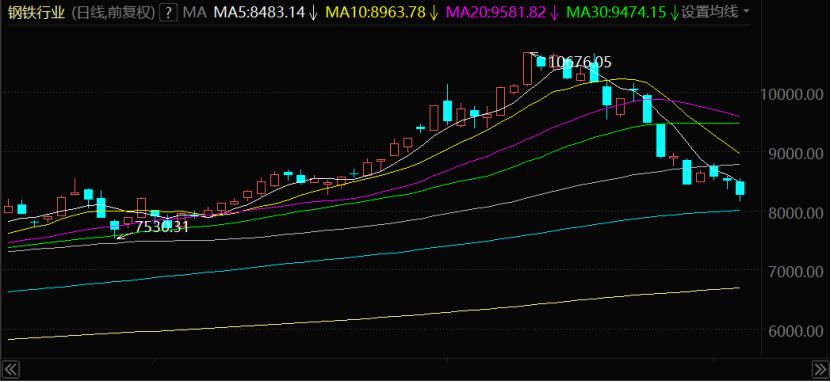Select the MA20:9581.82 indicator label
Screen dimensions: 831x382
coord(496,12)
